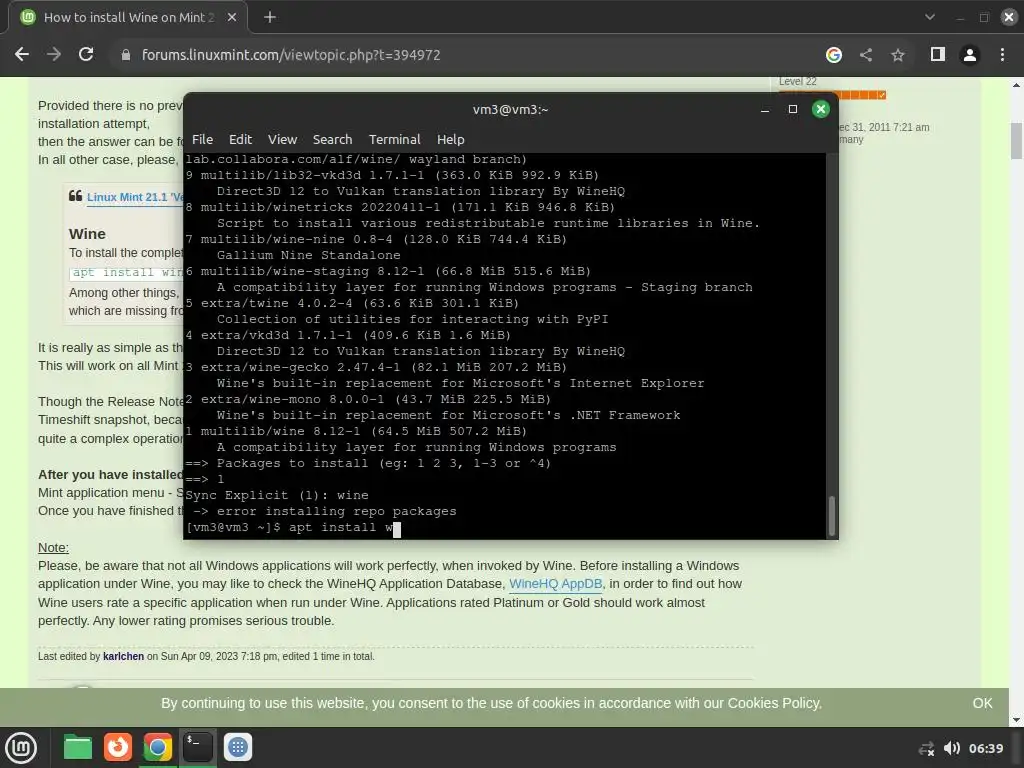Screen dimensions: 1024x768
Task: Accept cookies with OK button
Action: tap(982, 703)
